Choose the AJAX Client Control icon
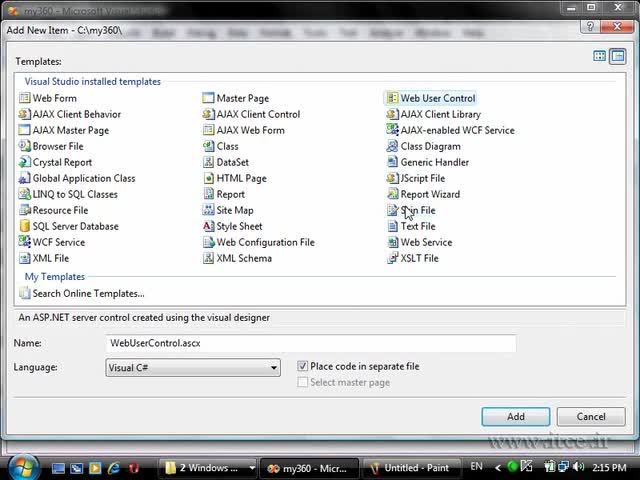 click(208, 114)
